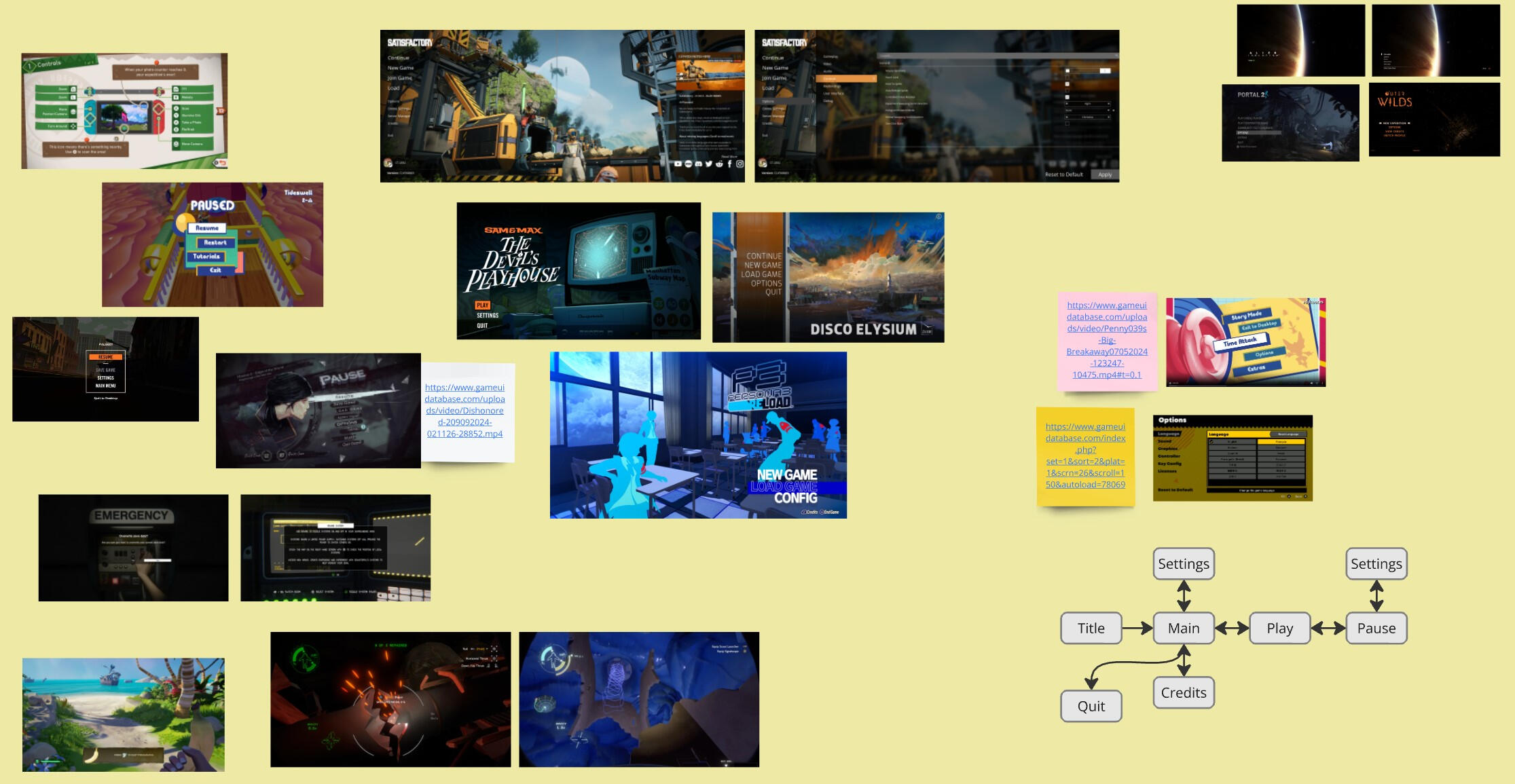Select the Settings node above Main

point(1183,564)
